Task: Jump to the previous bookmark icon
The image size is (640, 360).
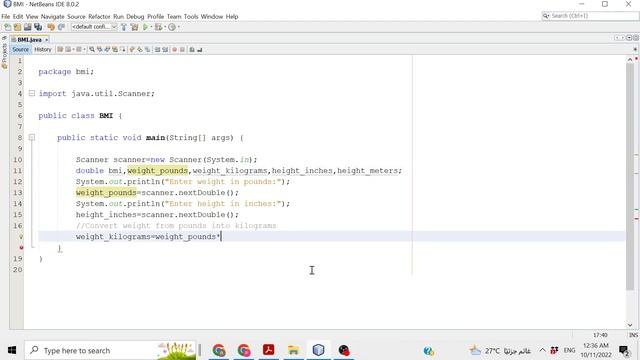Action: [x=132, y=49]
